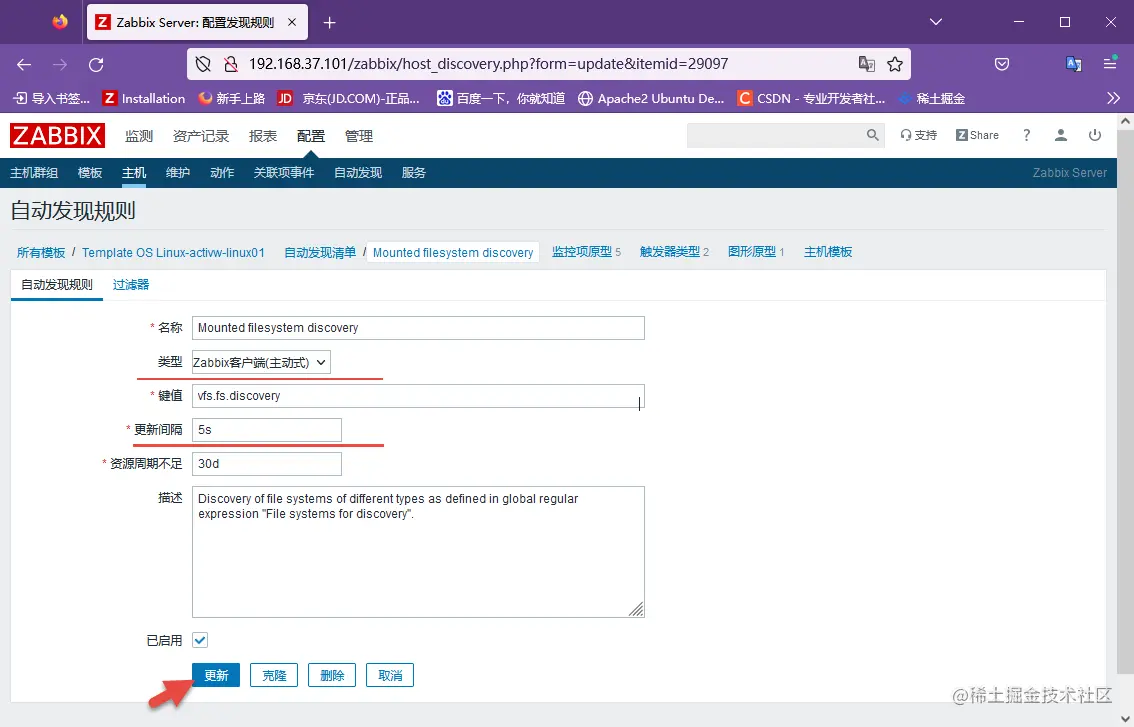
Task: Click the 键值 input field
Action: click(418, 396)
